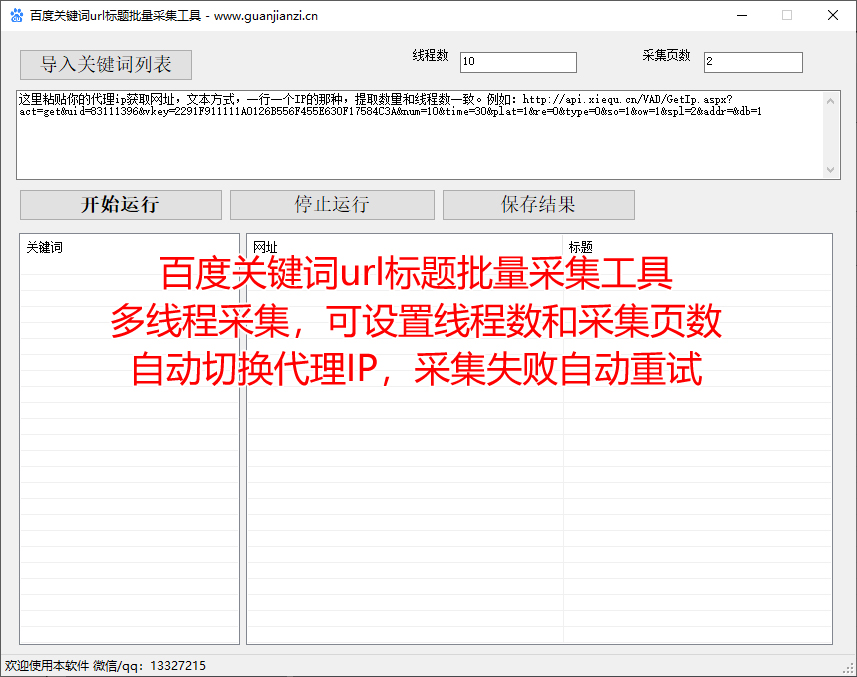The width and height of the screenshot is (857, 677).
Task: Click the 线程数 label
Action: pos(430,55)
